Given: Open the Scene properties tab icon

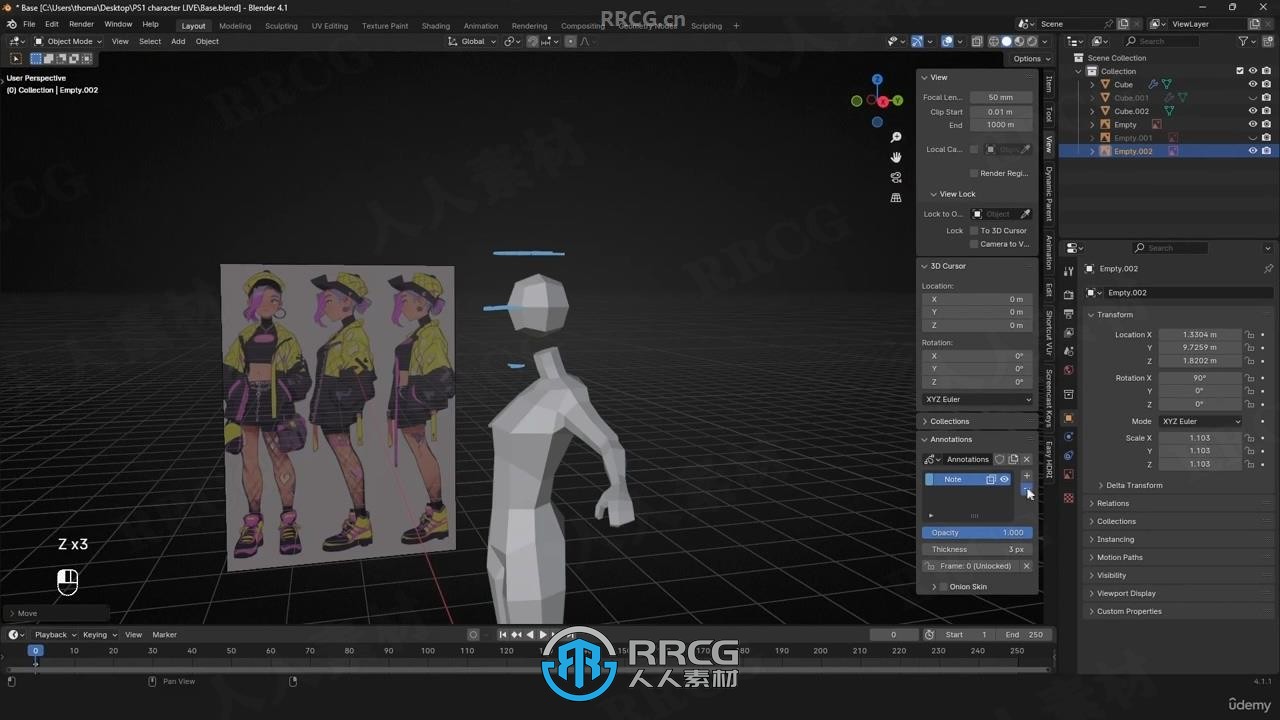Looking at the screenshot, I should 1068,351.
